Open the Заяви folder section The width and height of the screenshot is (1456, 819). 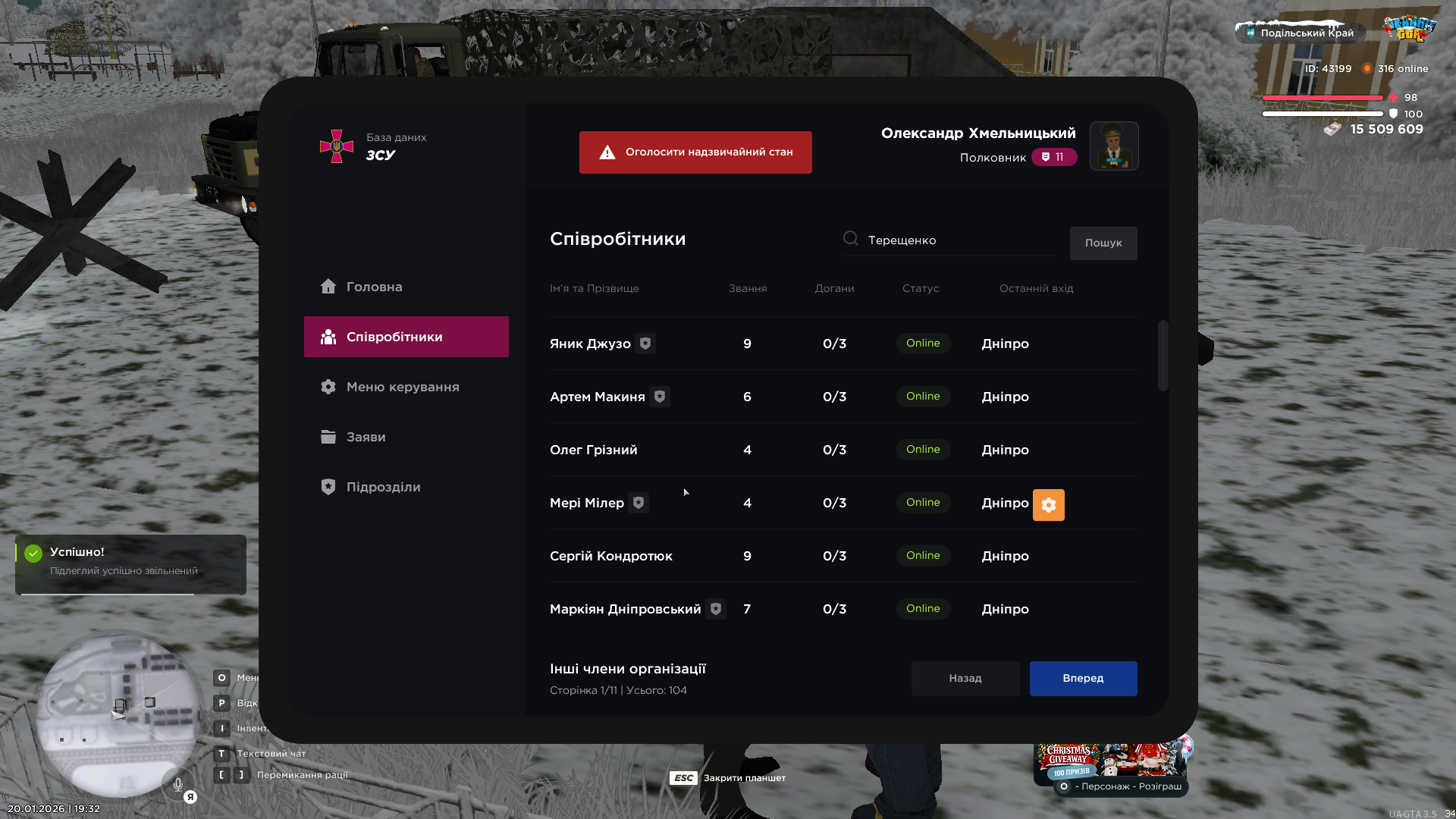point(366,437)
